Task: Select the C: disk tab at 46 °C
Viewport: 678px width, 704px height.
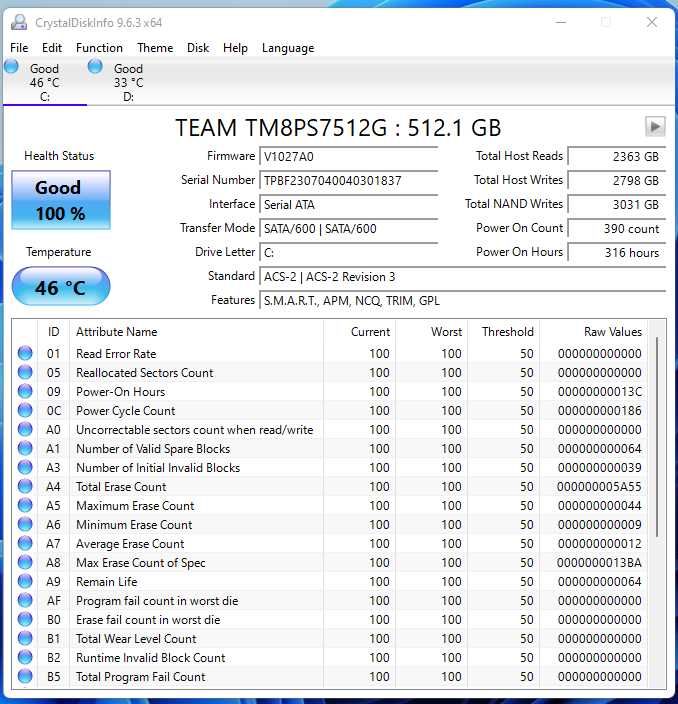Action: (x=44, y=82)
